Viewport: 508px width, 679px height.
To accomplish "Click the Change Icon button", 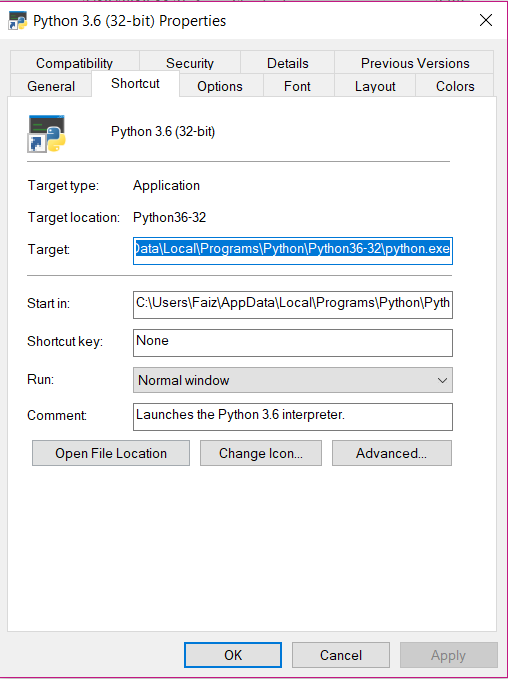I will click(261, 453).
